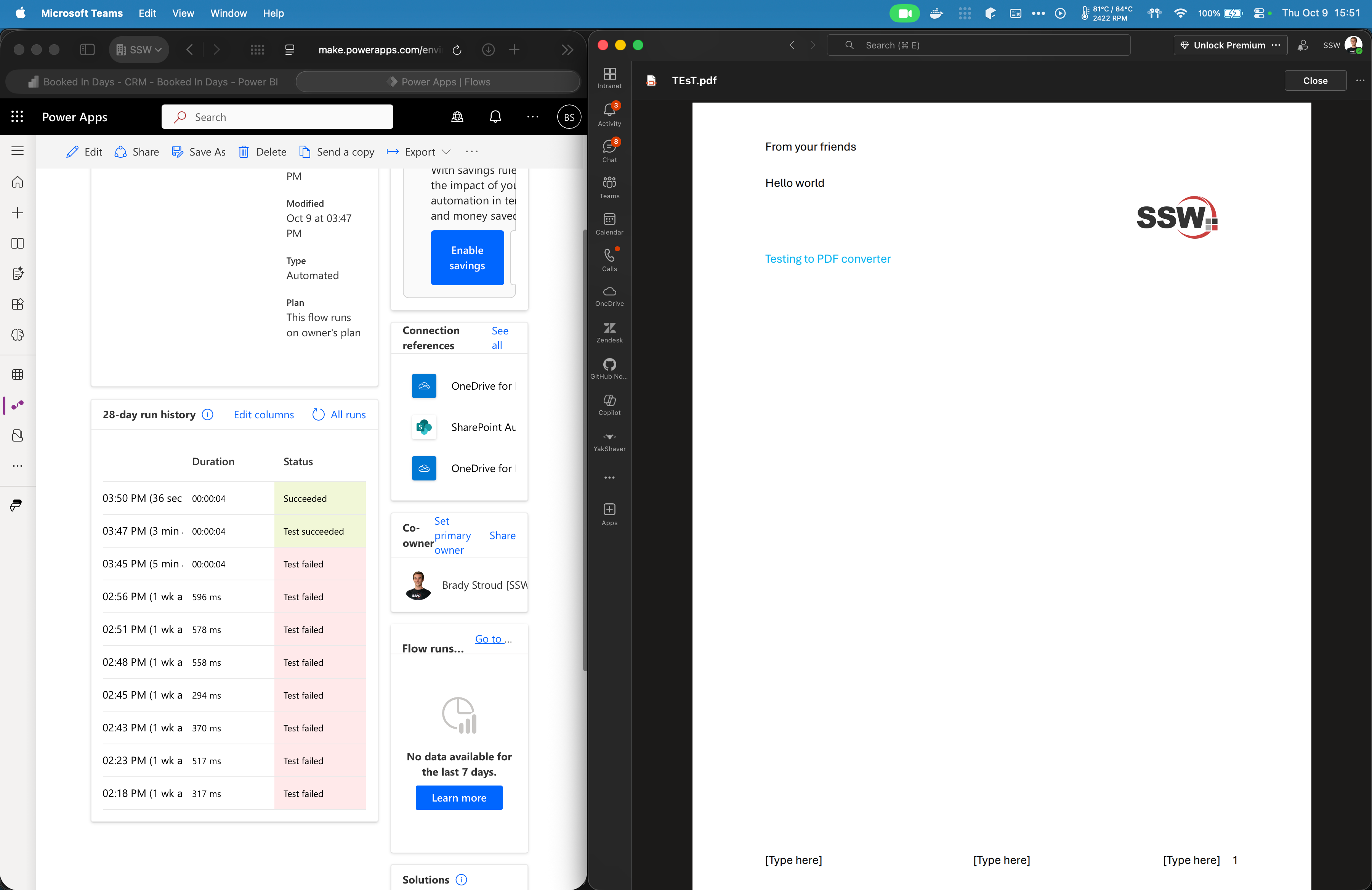Screen dimensions: 1372x890
Task: Open the Power Apps app launcher waffle
Action: pos(17,117)
